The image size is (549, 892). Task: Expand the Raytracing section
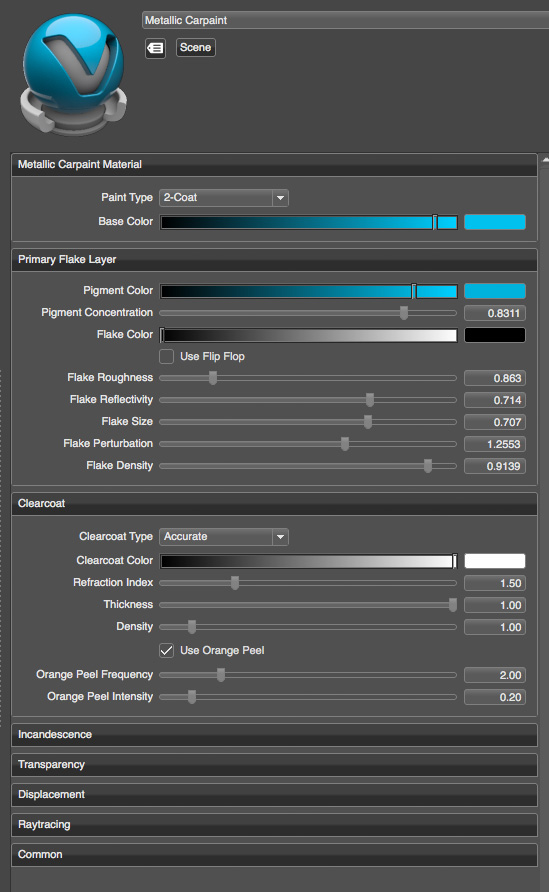(x=274, y=825)
